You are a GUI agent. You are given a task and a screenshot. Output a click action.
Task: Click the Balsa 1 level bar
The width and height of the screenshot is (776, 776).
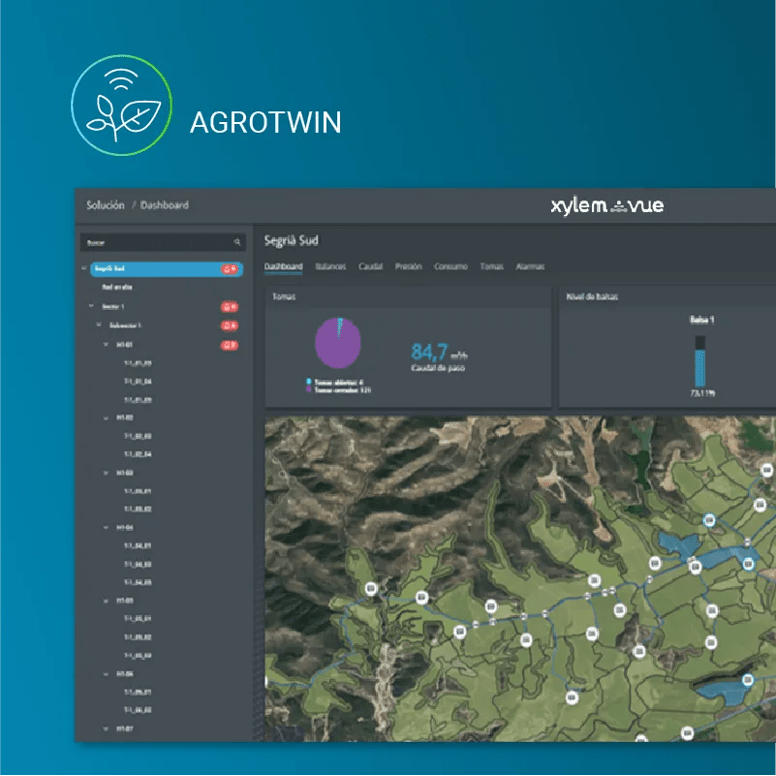point(700,361)
